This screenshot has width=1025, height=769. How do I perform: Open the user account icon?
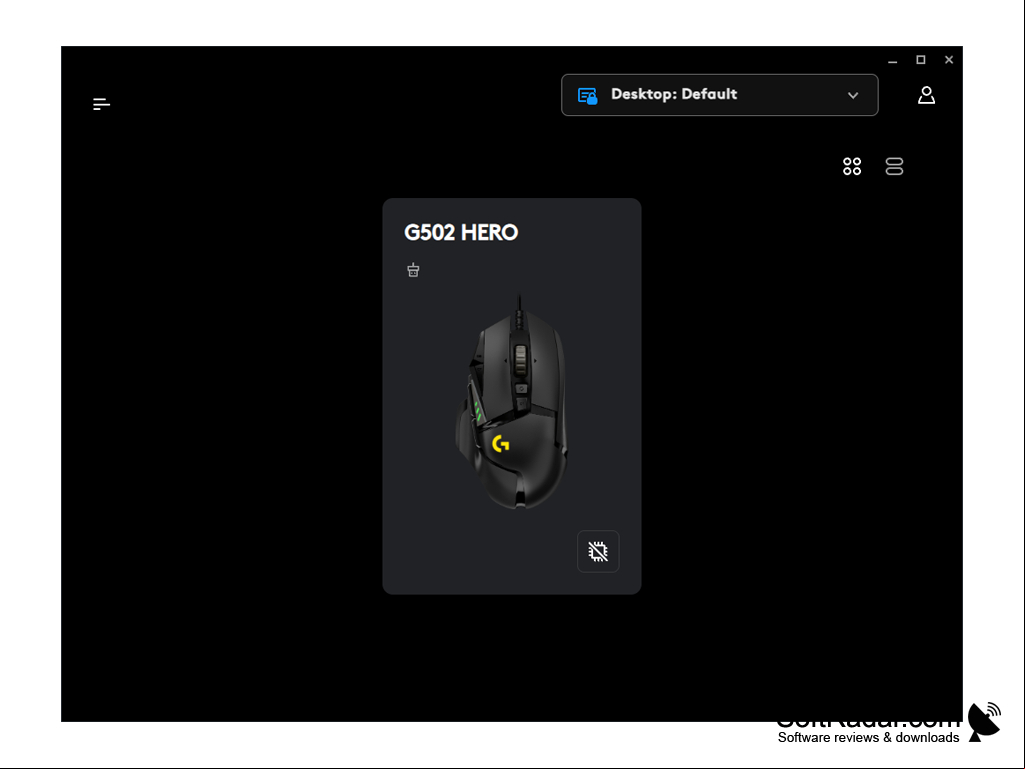coord(926,95)
